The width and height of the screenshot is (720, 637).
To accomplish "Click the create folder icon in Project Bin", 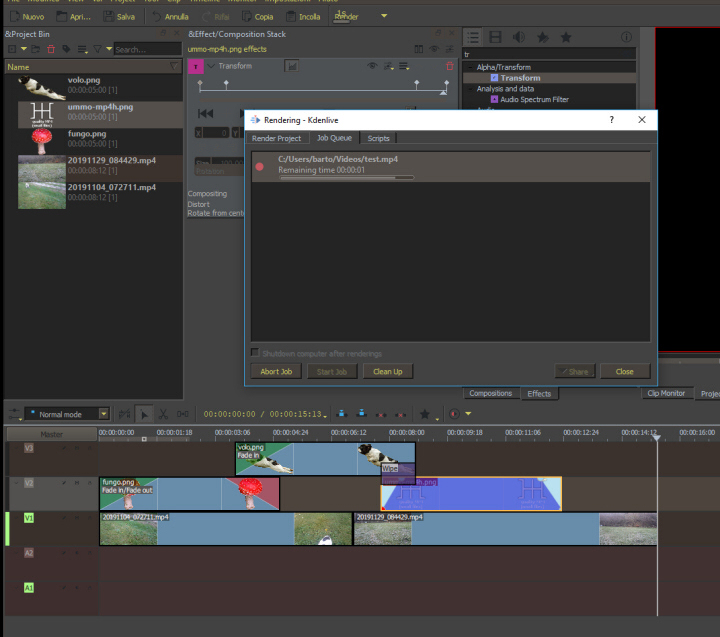I will pos(36,49).
